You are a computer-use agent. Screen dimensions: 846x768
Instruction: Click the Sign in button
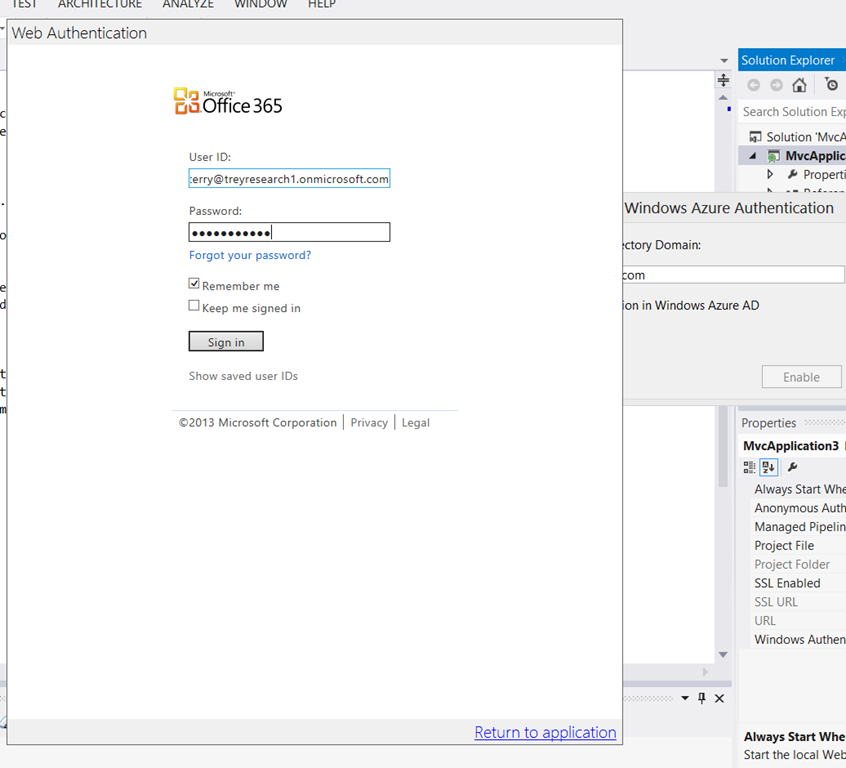tap(226, 342)
